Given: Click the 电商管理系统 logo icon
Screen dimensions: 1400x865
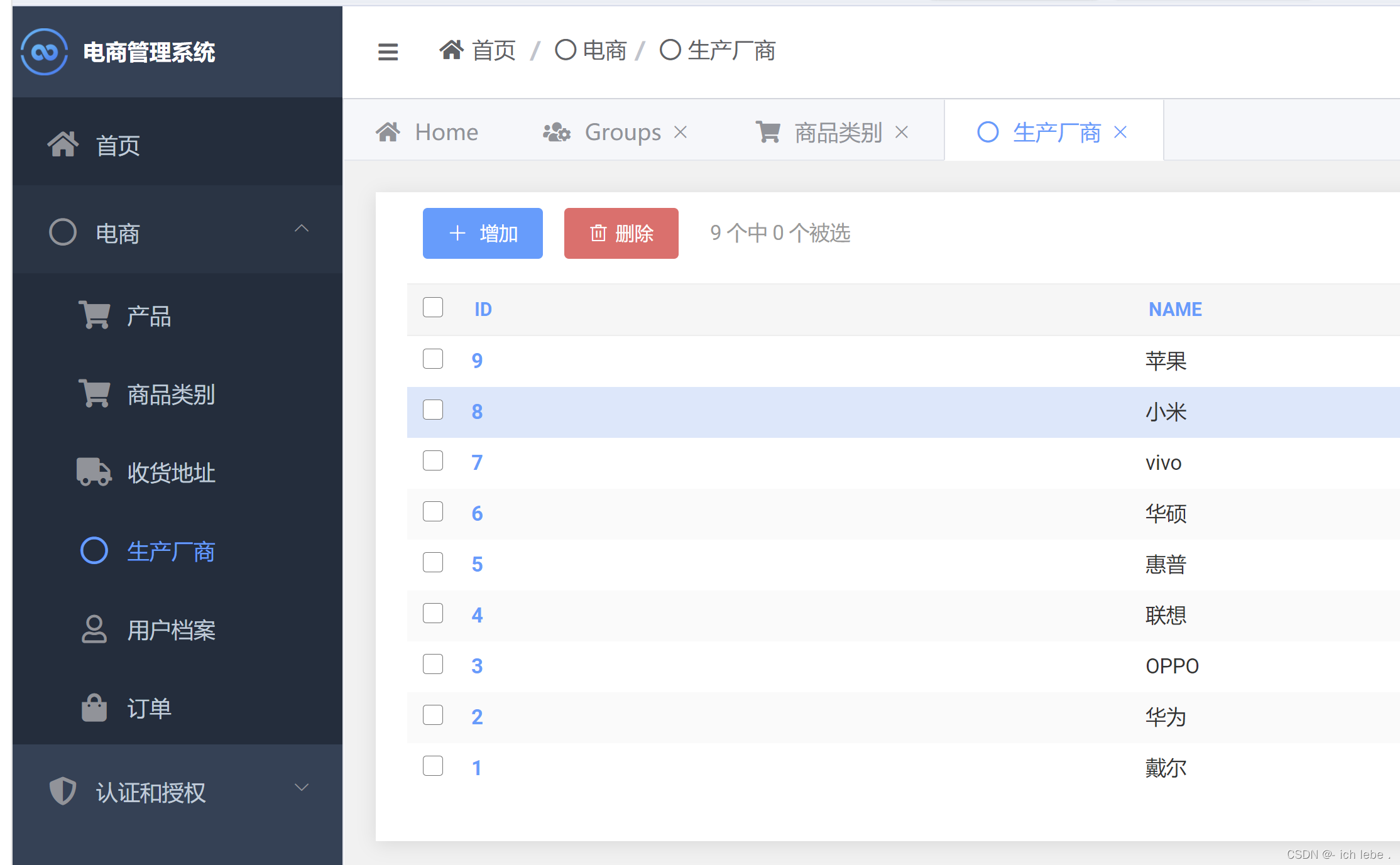Looking at the screenshot, I should pos(44,52).
